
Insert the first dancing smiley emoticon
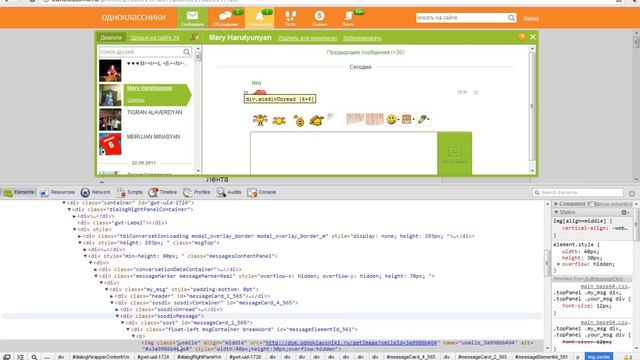[x=260, y=120]
